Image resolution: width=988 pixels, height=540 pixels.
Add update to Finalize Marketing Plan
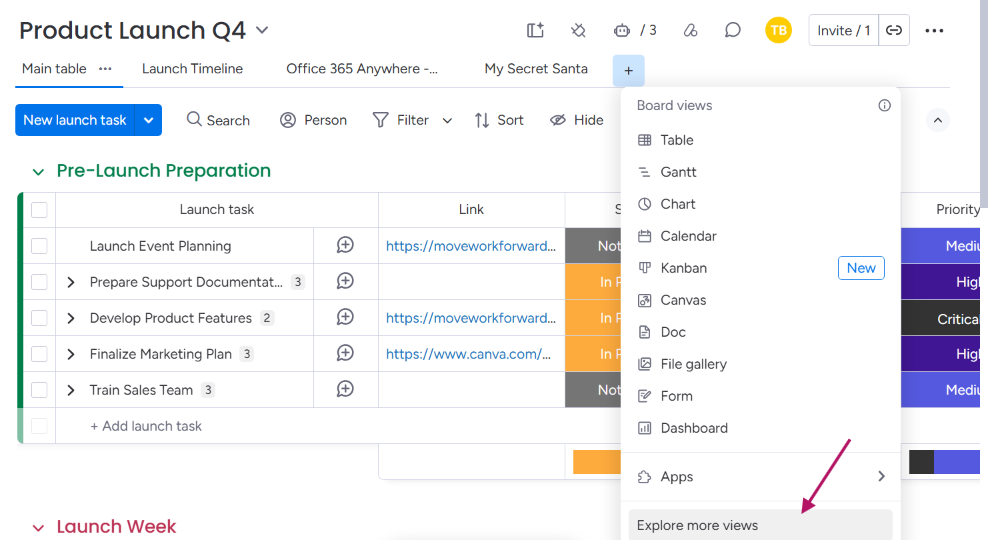(345, 353)
